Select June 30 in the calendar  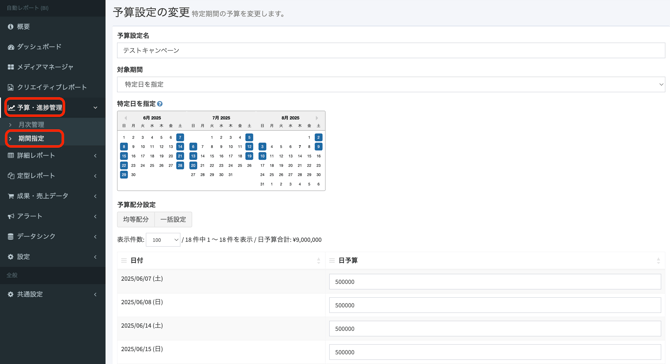coord(133,175)
